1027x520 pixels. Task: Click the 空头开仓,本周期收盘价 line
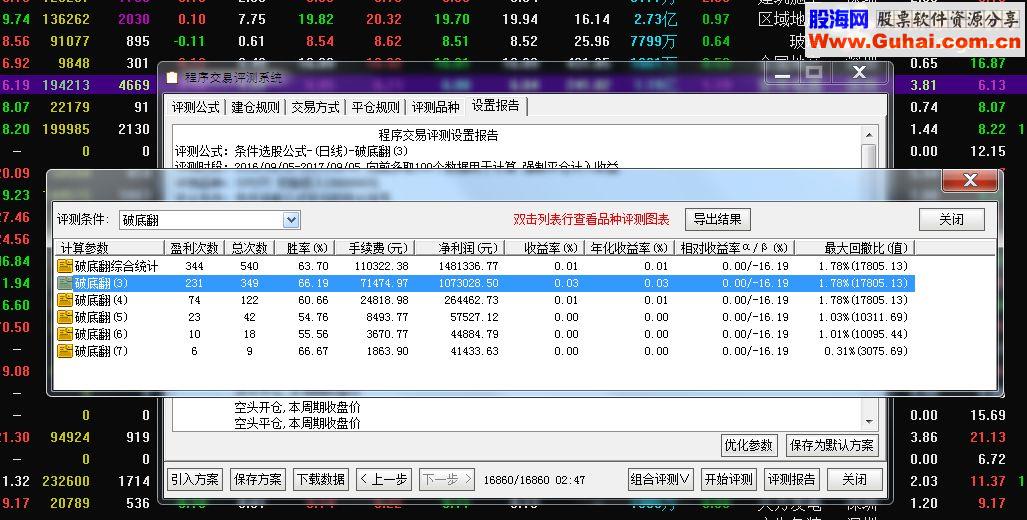coord(297,407)
